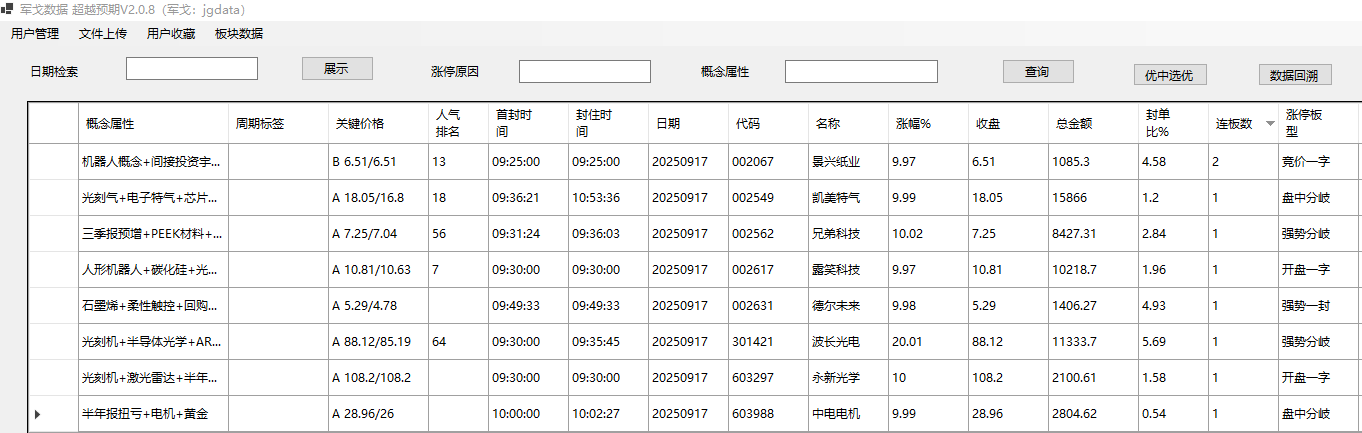Click the sort arrow in the 连板数 header
The width and height of the screenshot is (1362, 433).
pyautogui.click(x=1270, y=124)
